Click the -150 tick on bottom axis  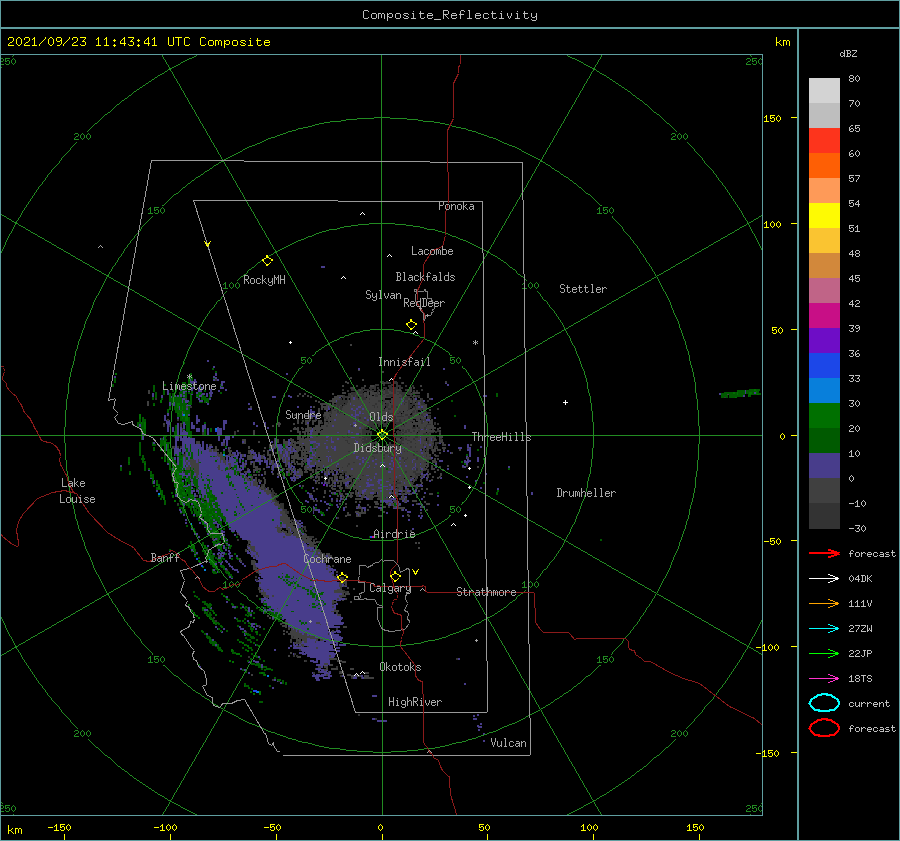59,827
